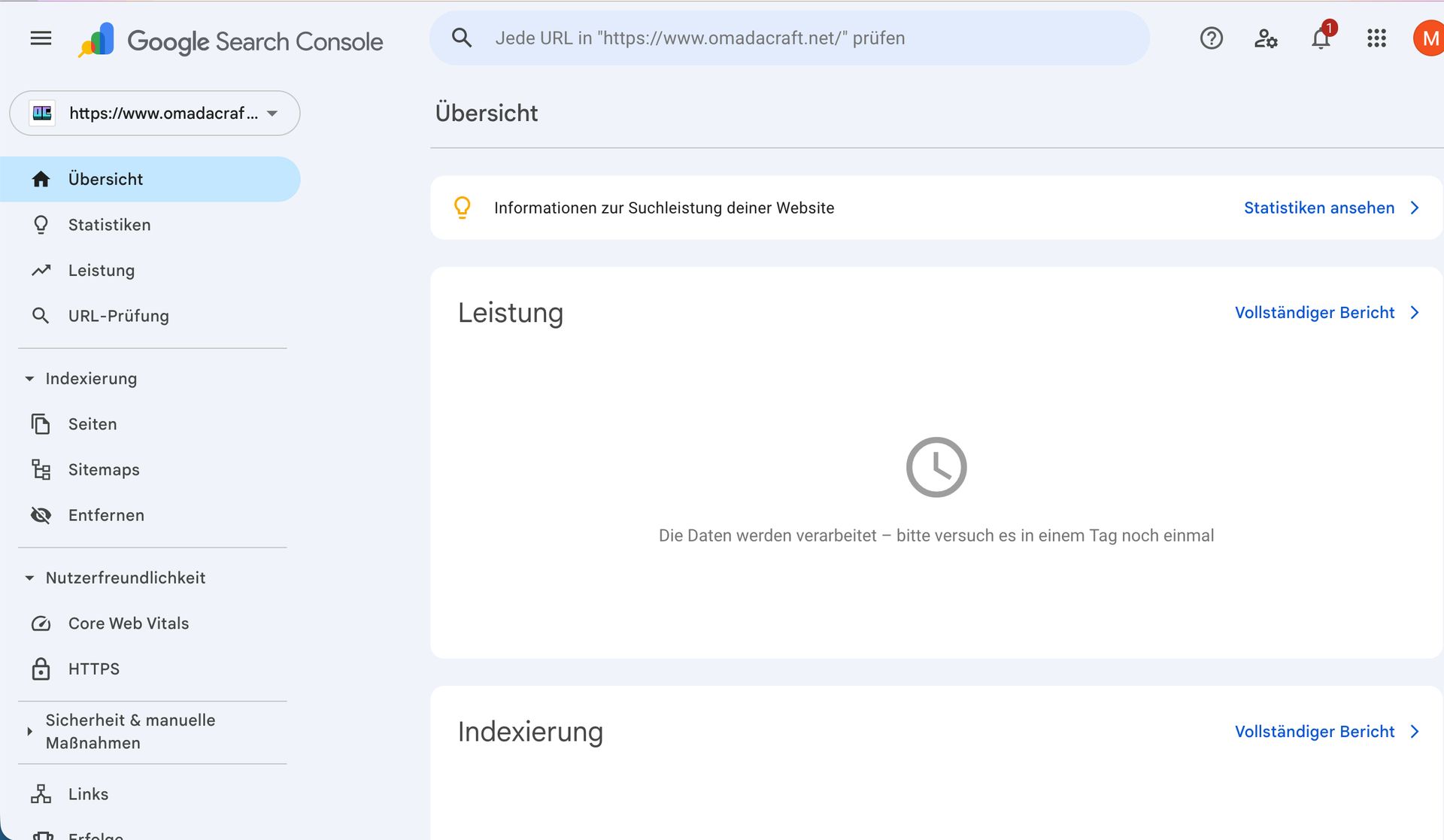
Task: Expand Sicherheit & manuelle Maßnahmen section
Action: pyautogui.click(x=30, y=731)
